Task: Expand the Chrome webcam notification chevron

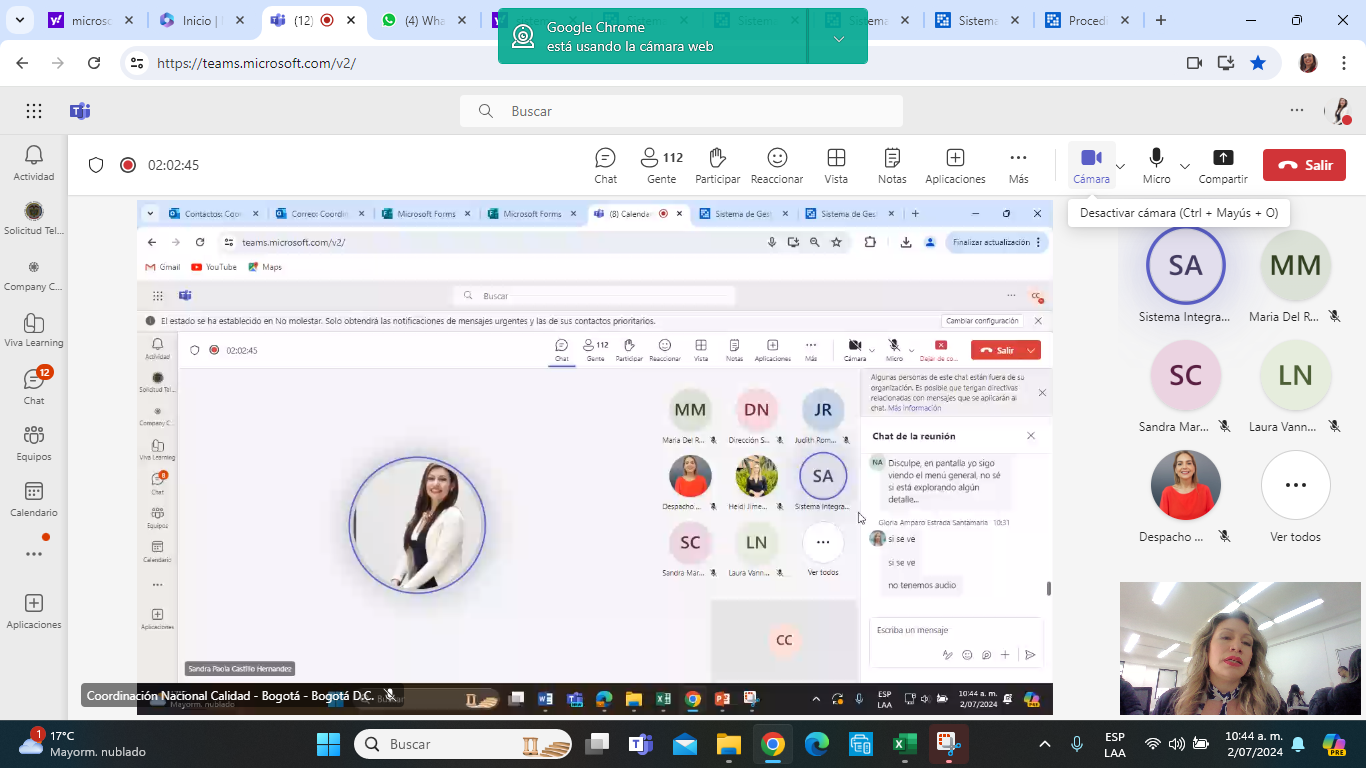Action: coord(838,38)
